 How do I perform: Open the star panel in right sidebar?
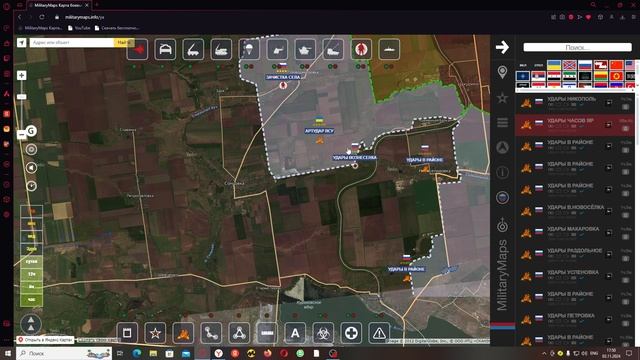[x=502, y=98]
